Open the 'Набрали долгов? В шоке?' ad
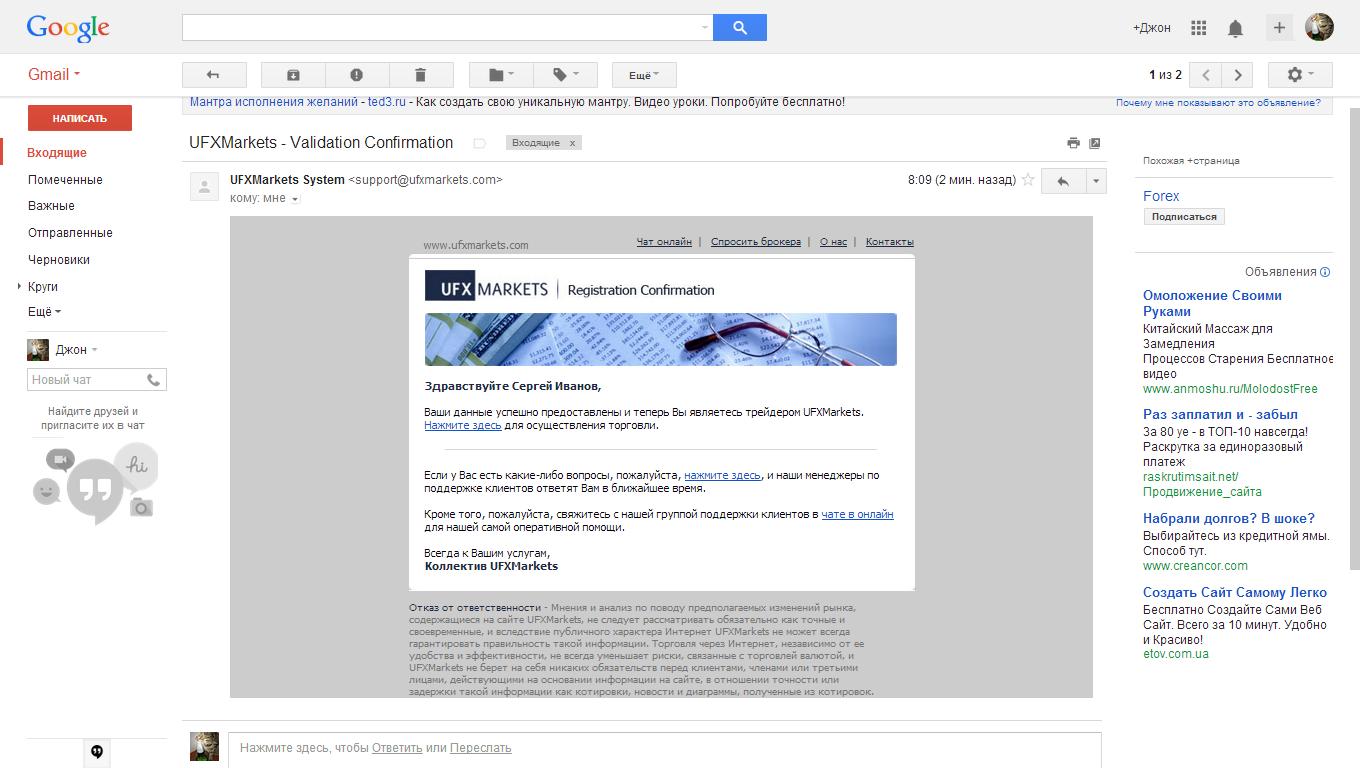 (x=1229, y=518)
